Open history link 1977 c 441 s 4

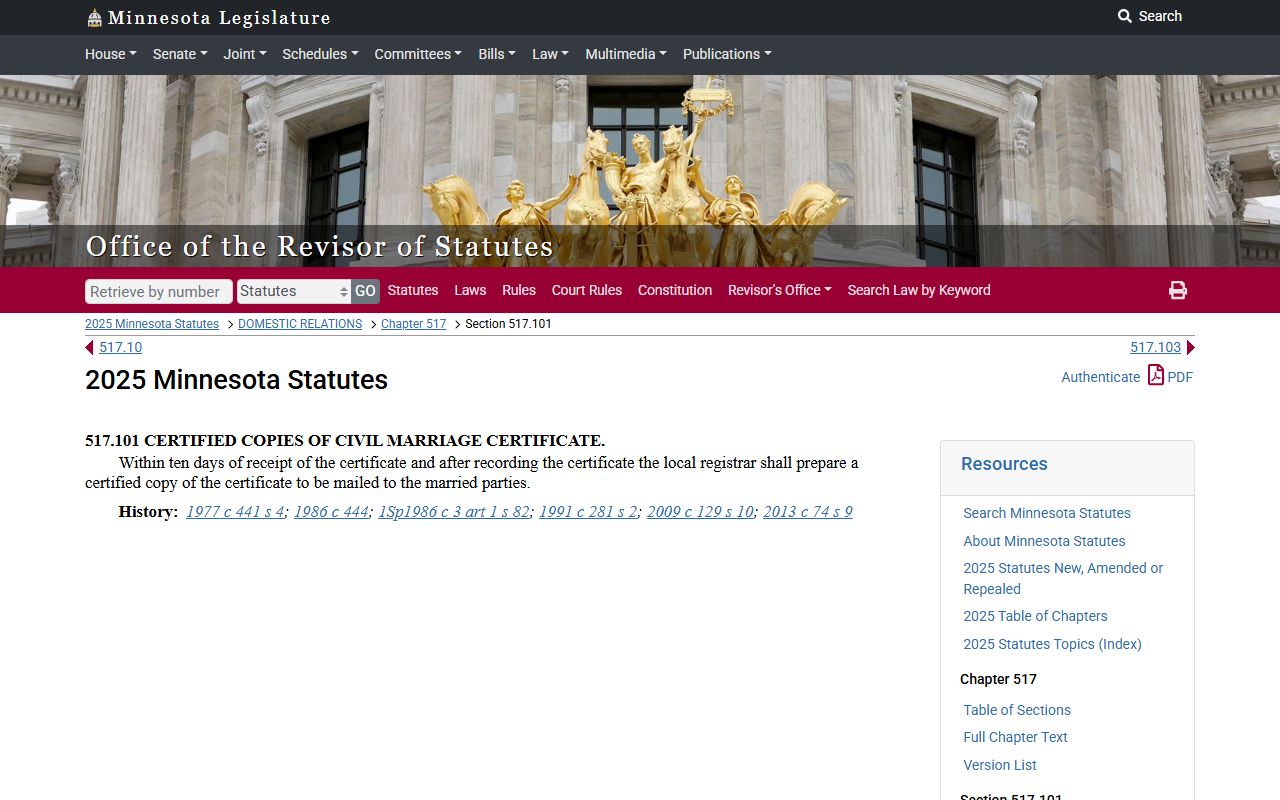pyautogui.click(x=235, y=512)
